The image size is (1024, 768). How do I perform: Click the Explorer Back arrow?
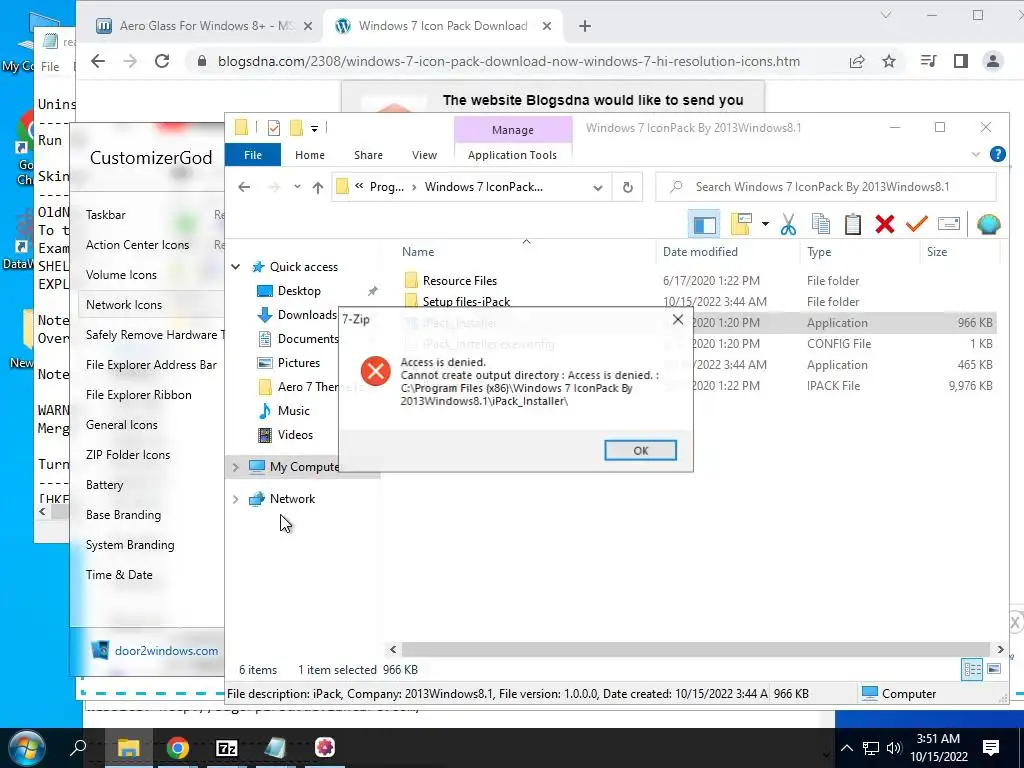(x=244, y=187)
